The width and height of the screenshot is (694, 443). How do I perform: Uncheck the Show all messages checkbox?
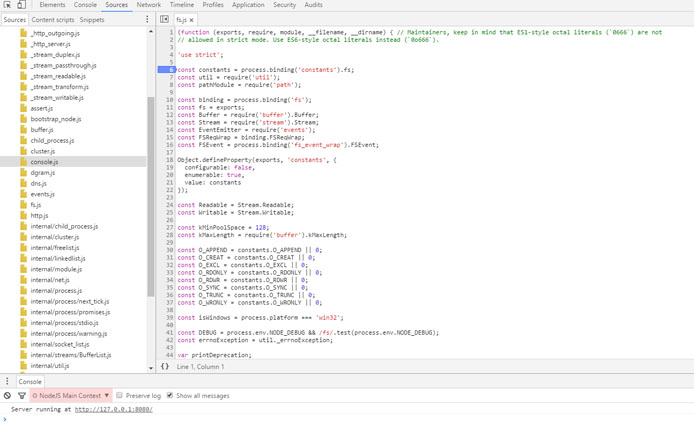[x=170, y=395]
